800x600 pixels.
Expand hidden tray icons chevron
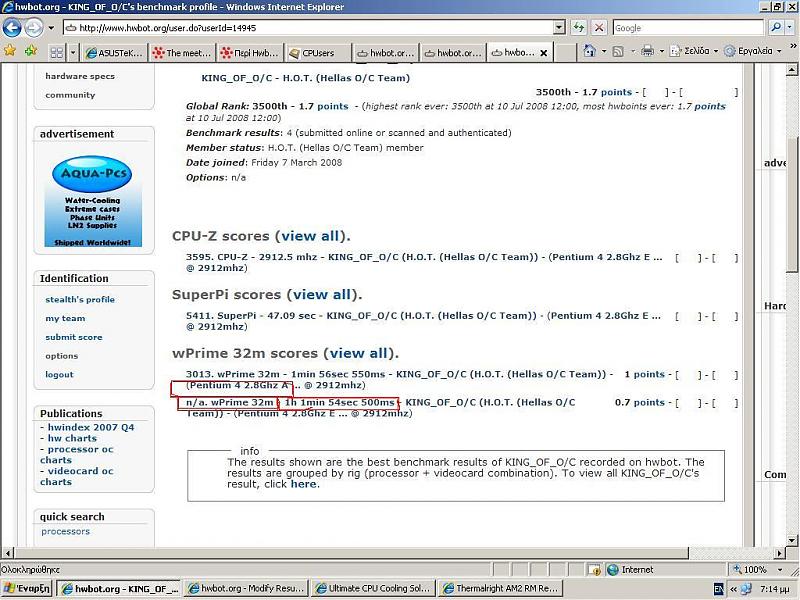(733, 589)
